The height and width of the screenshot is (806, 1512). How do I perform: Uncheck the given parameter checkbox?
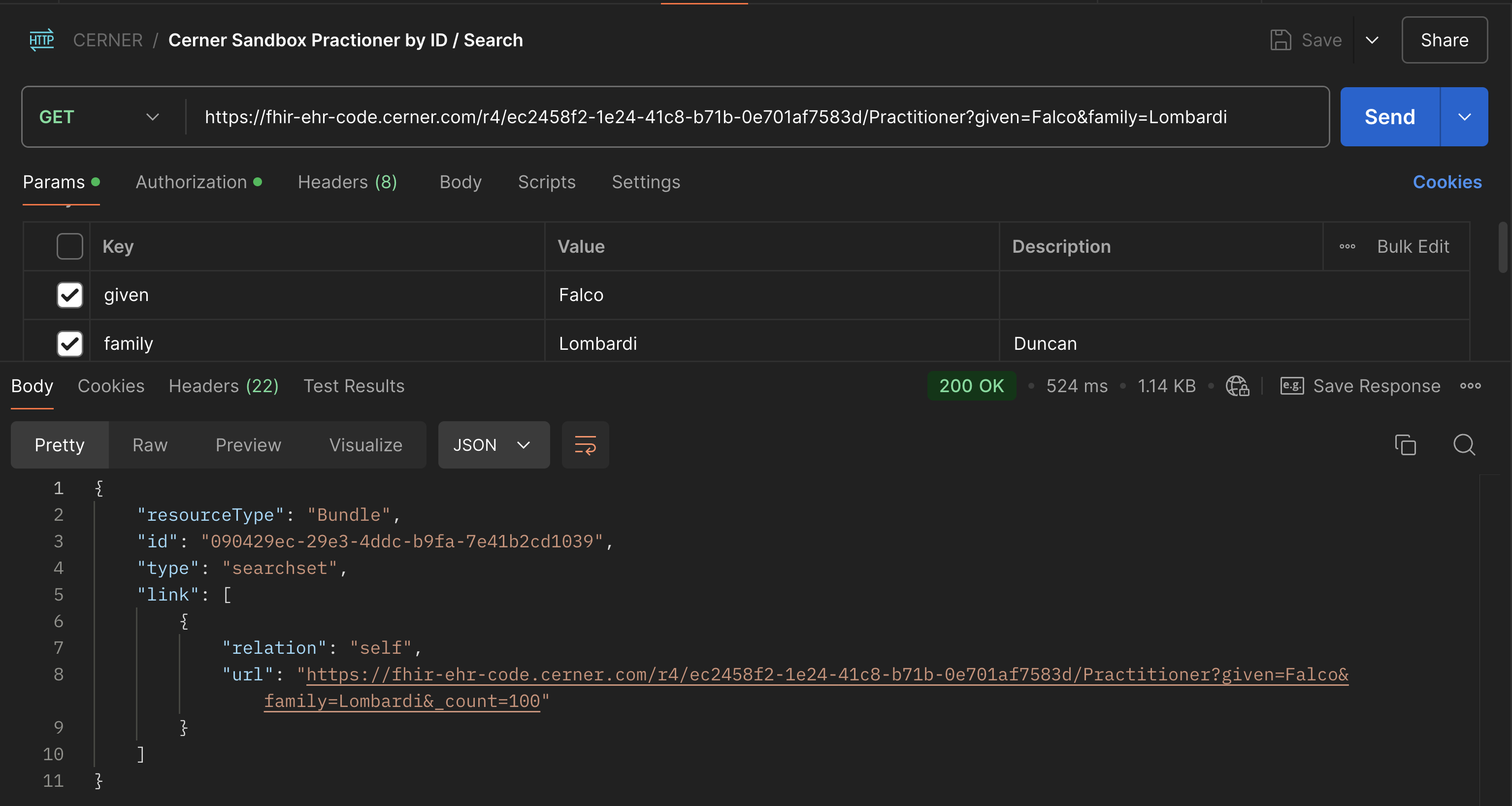[x=70, y=295]
